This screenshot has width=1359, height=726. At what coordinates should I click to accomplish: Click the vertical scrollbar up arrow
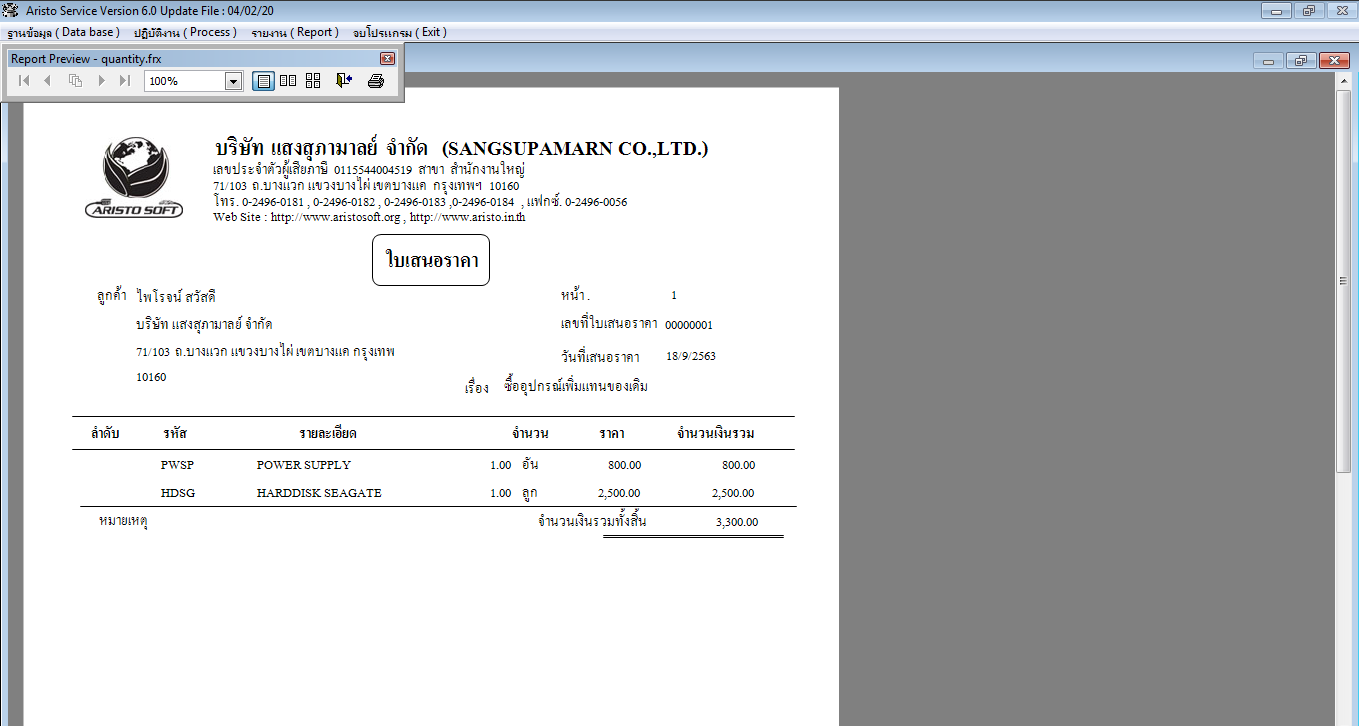point(1345,82)
